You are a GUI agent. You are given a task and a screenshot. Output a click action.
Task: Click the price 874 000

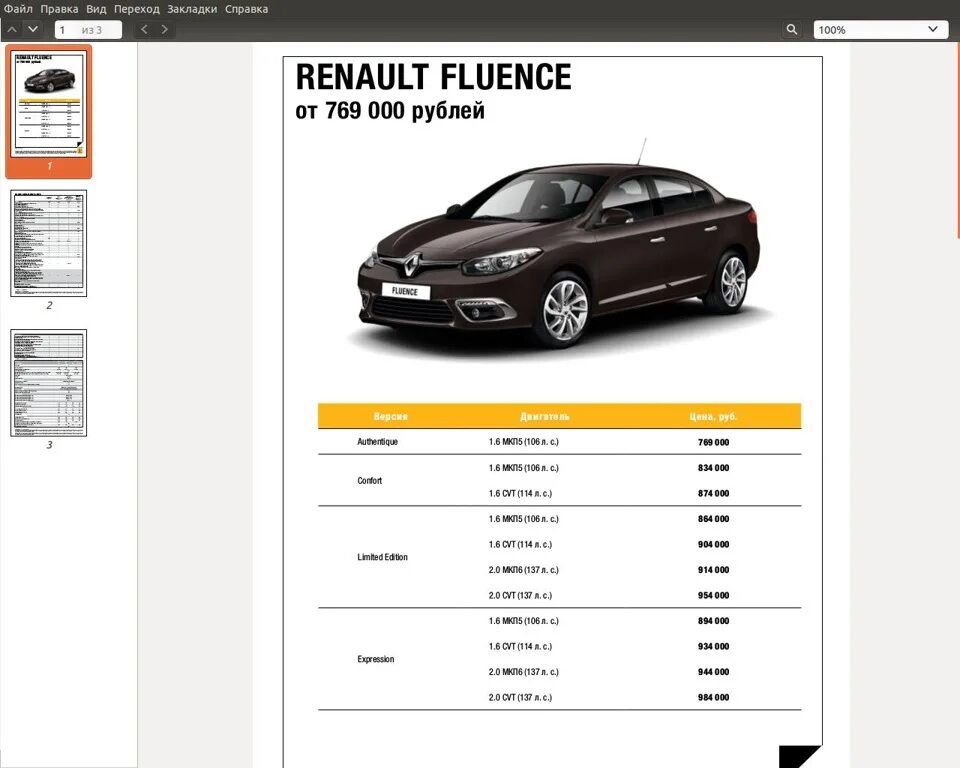pyautogui.click(x=713, y=494)
